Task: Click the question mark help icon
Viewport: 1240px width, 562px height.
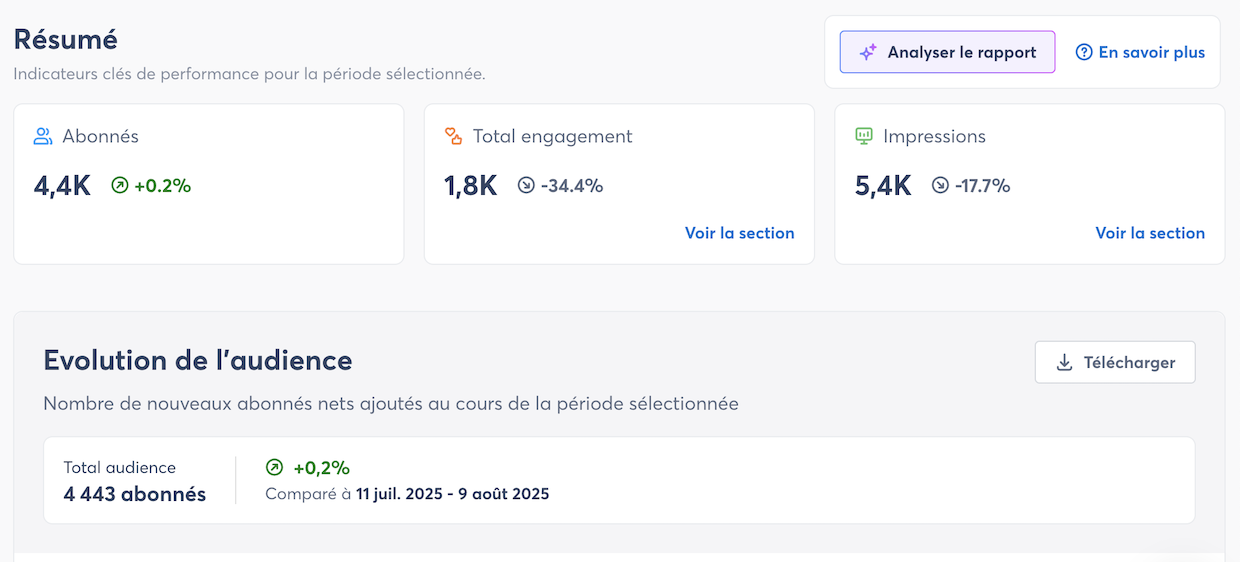Action: (1084, 52)
